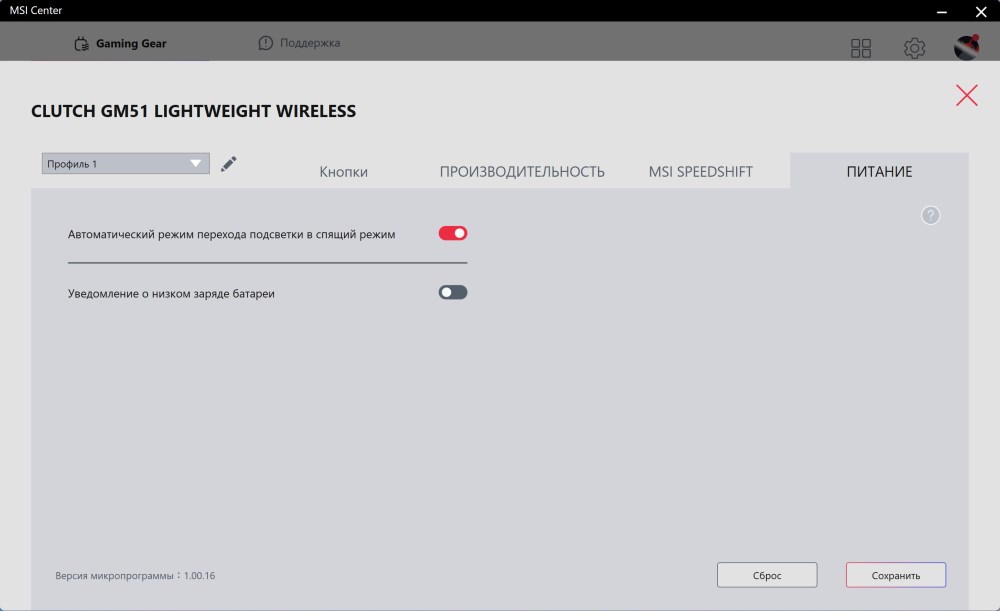The image size is (1000, 611).
Task: Open MSI Center settings gear
Action: [914, 48]
